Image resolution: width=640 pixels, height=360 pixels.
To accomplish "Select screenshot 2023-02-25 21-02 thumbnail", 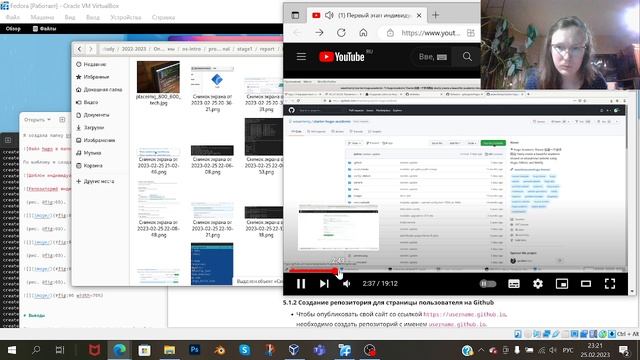I will pos(158,152).
